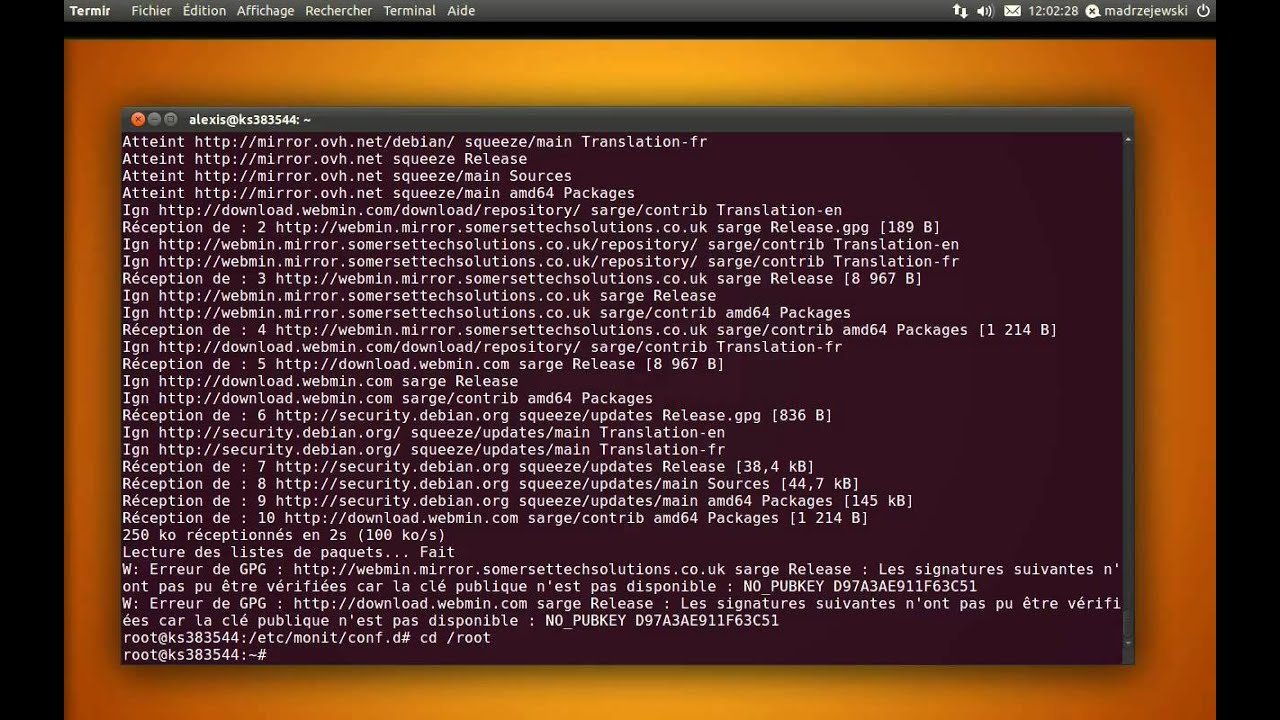Open the Rechercher menu
Screen dimensions: 1280x720
[x=338, y=11]
